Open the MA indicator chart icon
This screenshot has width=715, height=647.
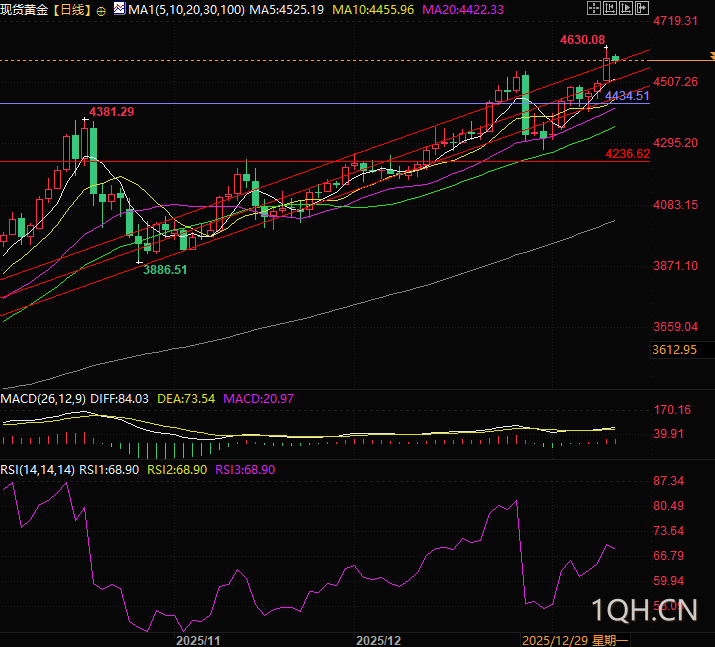point(119,8)
